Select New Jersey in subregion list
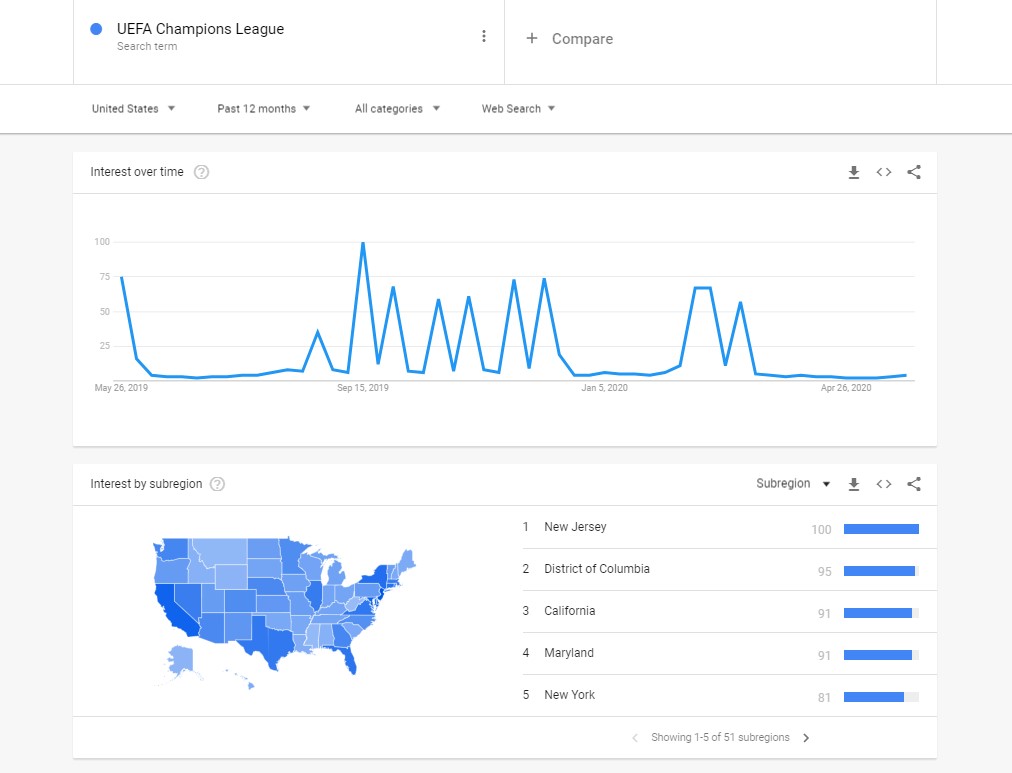Viewport: 1012px width, 773px height. (x=575, y=527)
